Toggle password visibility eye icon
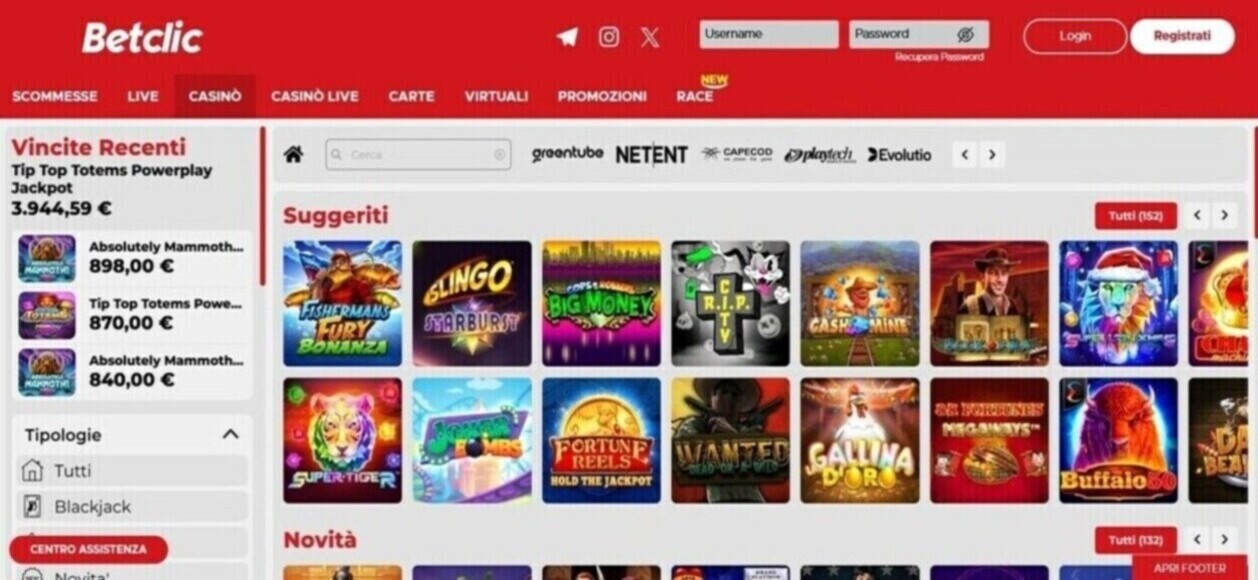This screenshot has width=1258, height=580. [965, 34]
